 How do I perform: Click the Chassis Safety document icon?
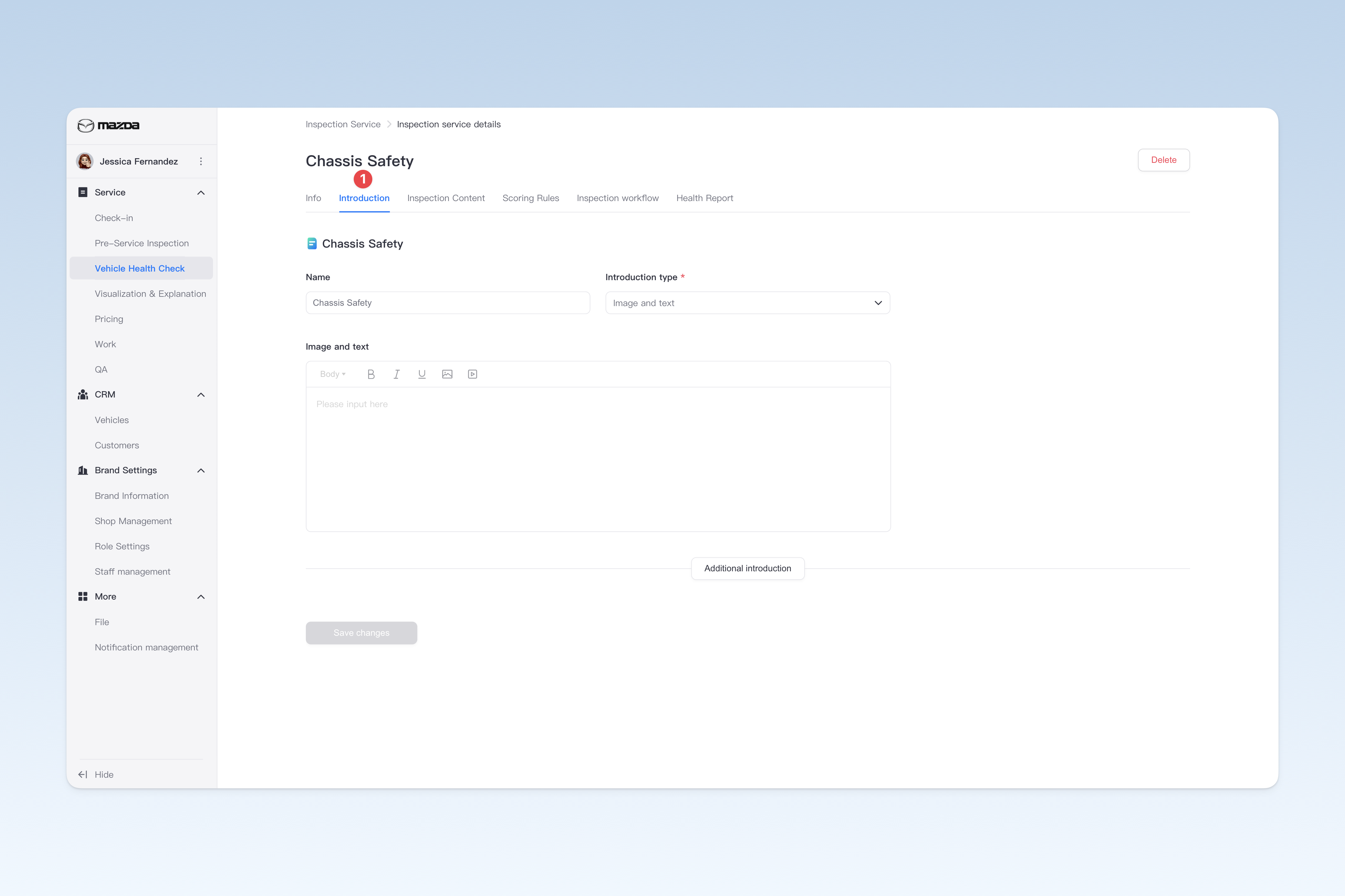click(x=312, y=244)
